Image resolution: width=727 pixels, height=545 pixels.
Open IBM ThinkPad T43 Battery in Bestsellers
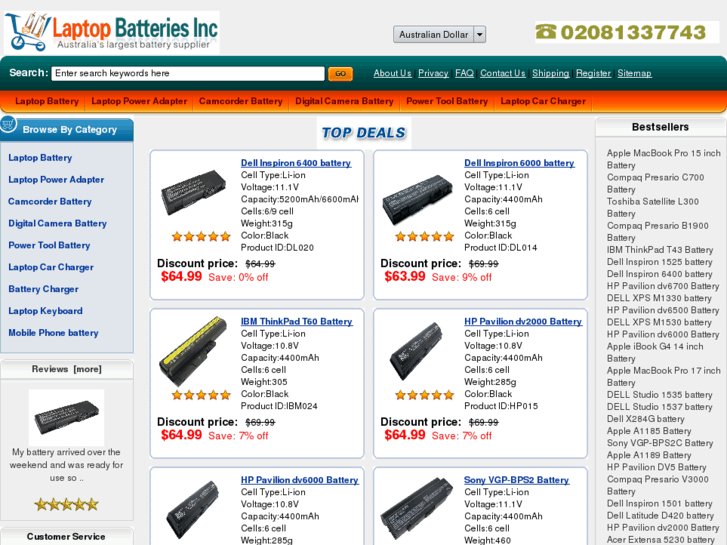(660, 250)
